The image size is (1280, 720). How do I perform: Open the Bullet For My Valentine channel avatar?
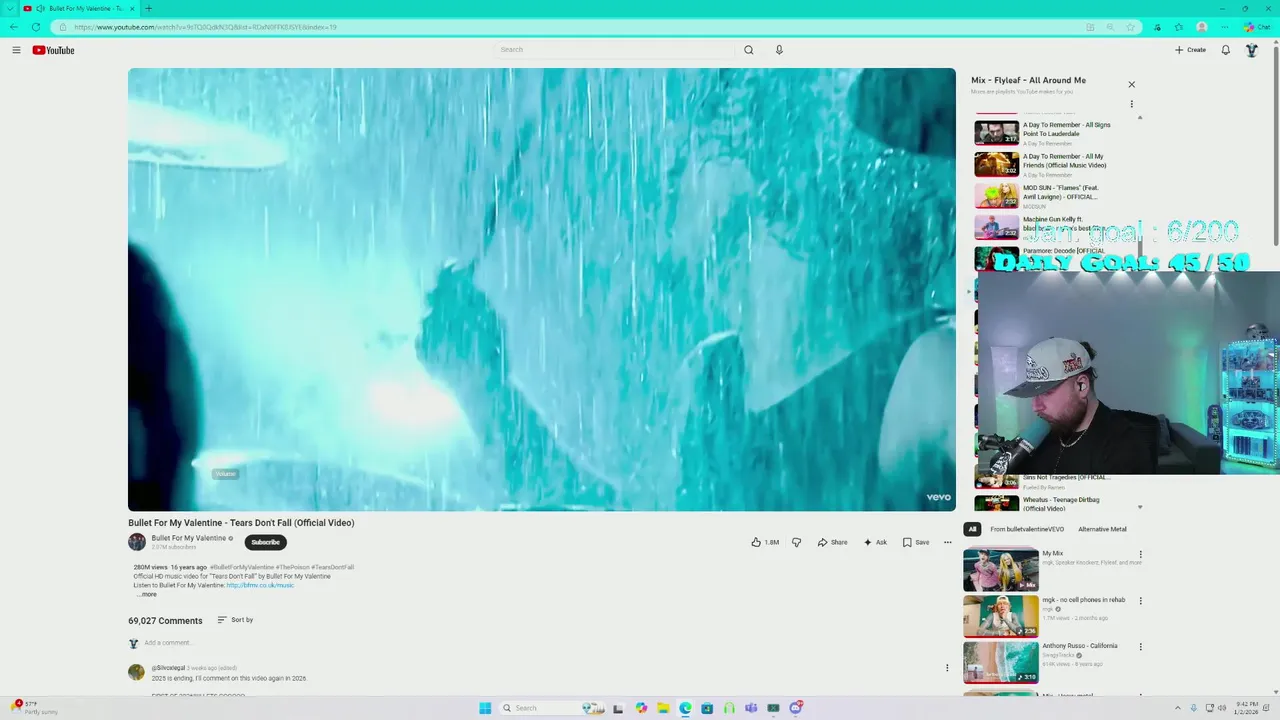pyautogui.click(x=137, y=542)
